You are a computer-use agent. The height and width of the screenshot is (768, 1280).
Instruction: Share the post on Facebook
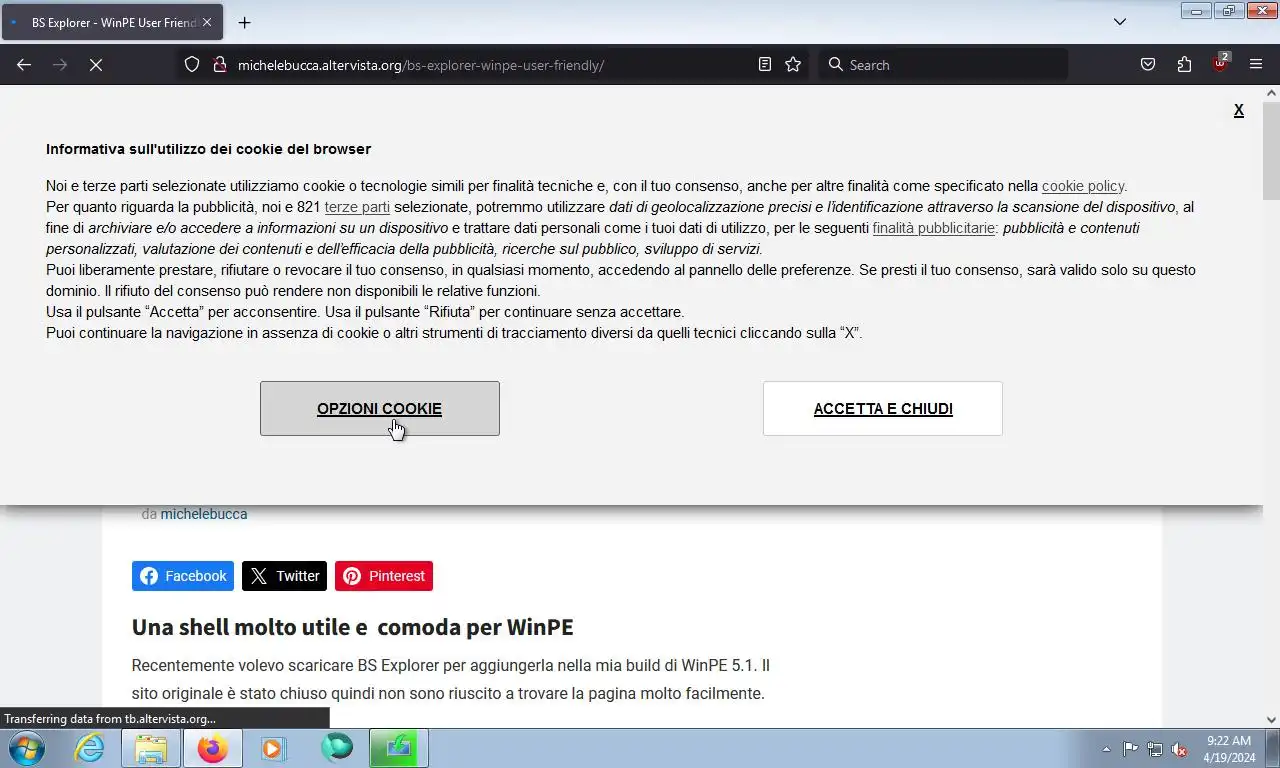[x=183, y=576]
